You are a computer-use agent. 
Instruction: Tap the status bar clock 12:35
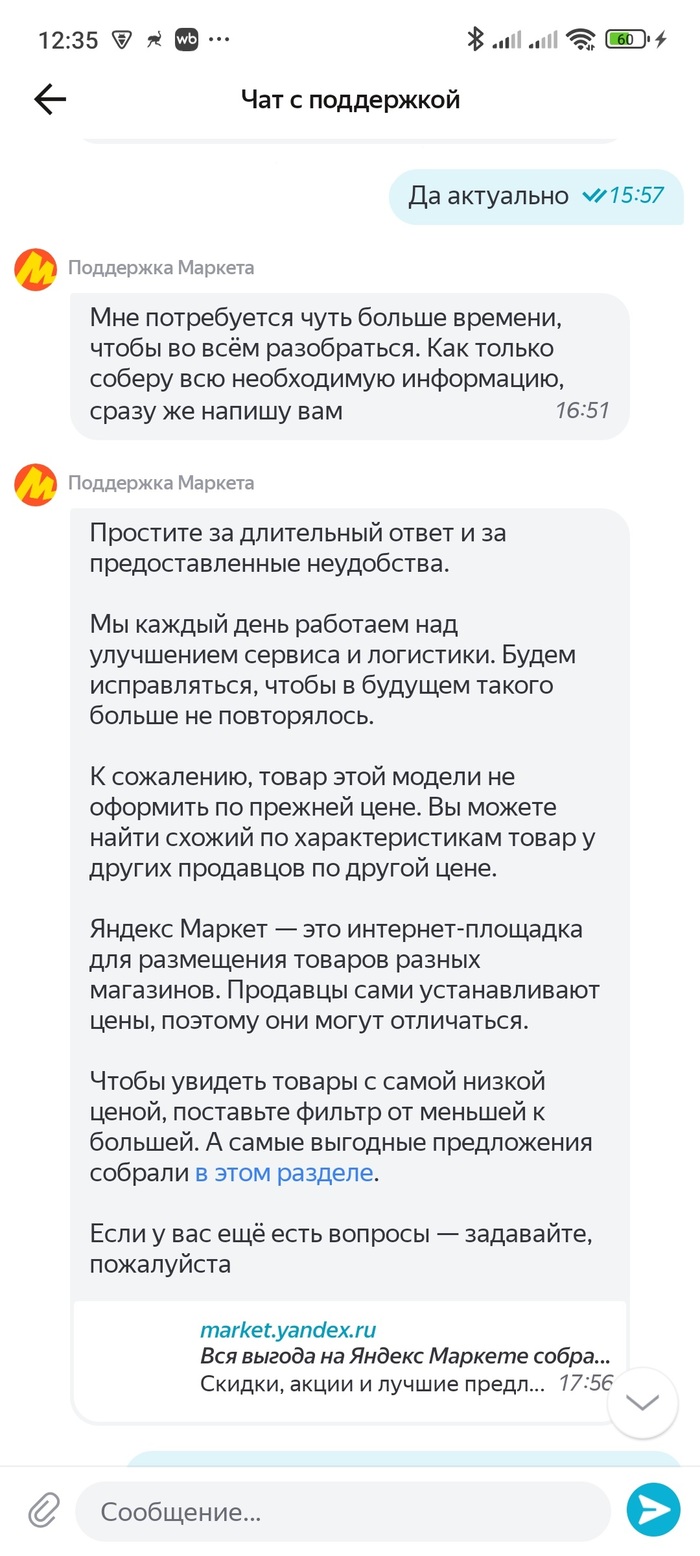click(68, 40)
